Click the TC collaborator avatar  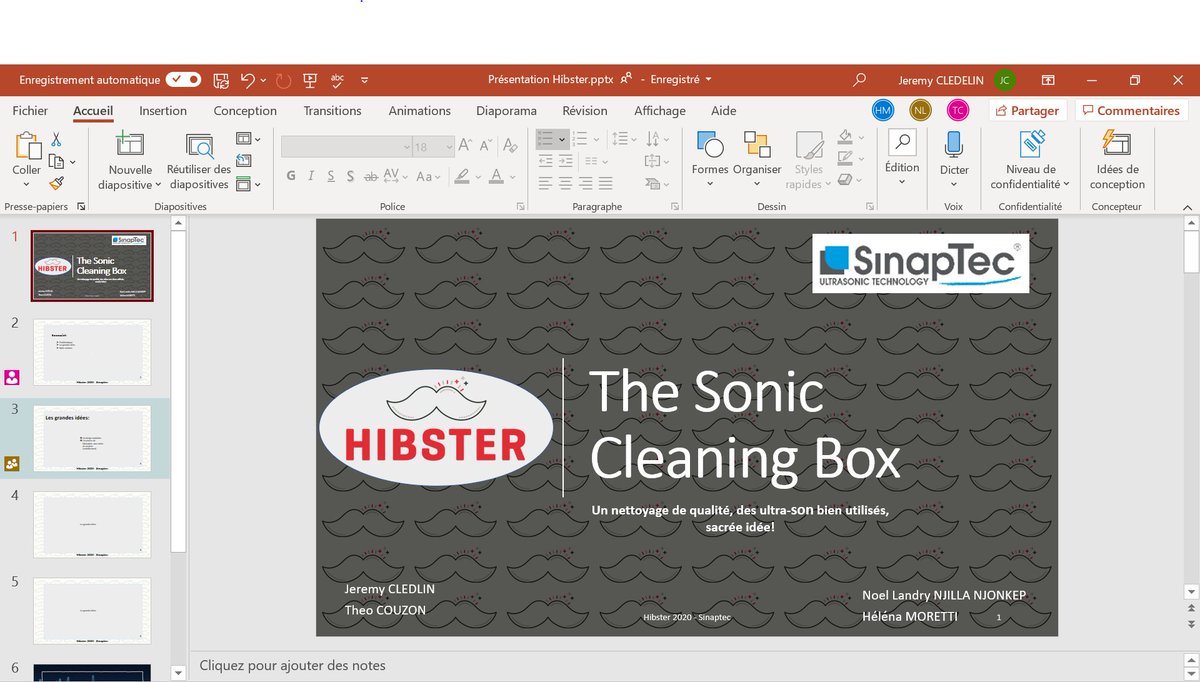tap(958, 110)
